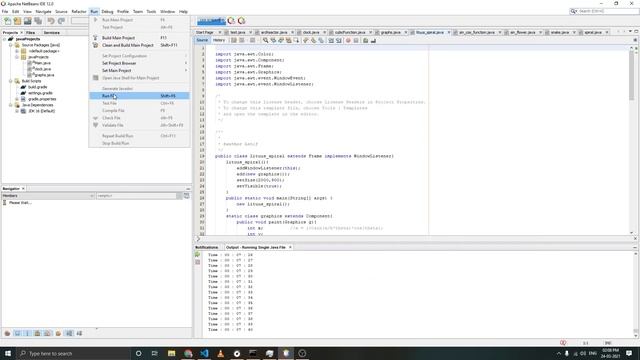Click the Search (Ctrl+I) field at top right
The width and height of the screenshot is (640, 360).
coord(604,11)
